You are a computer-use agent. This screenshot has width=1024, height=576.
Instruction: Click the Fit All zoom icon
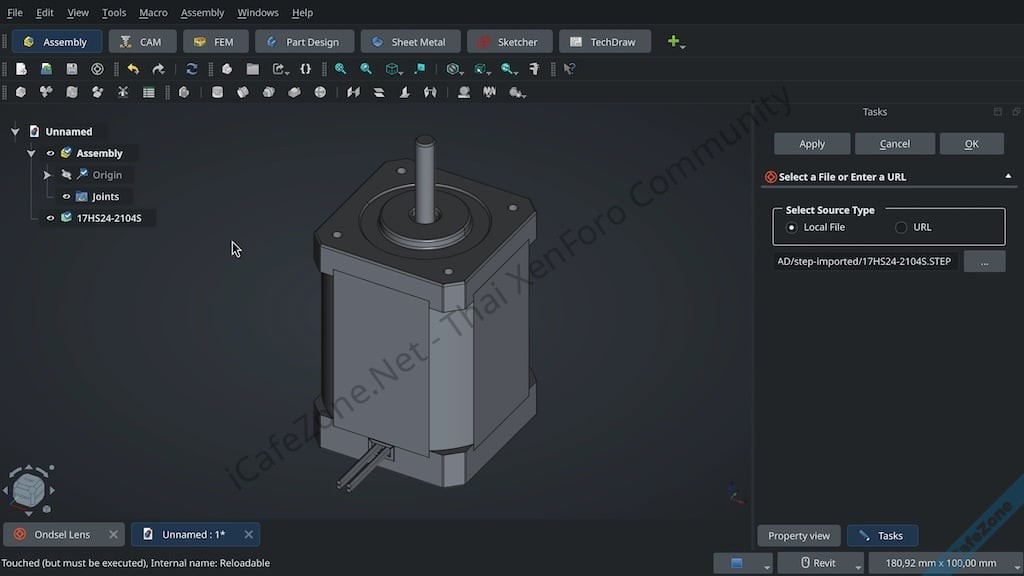(341, 69)
